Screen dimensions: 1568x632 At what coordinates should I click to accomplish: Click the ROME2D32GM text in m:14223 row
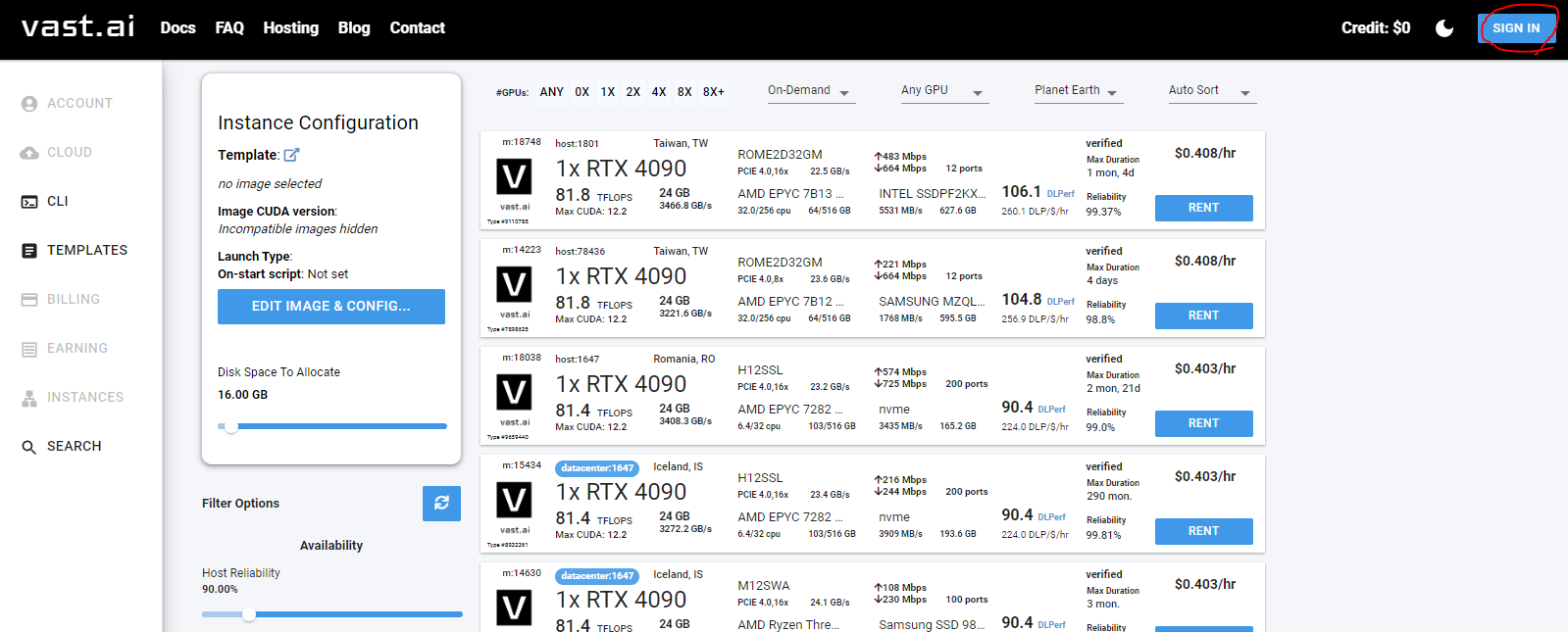(780, 263)
